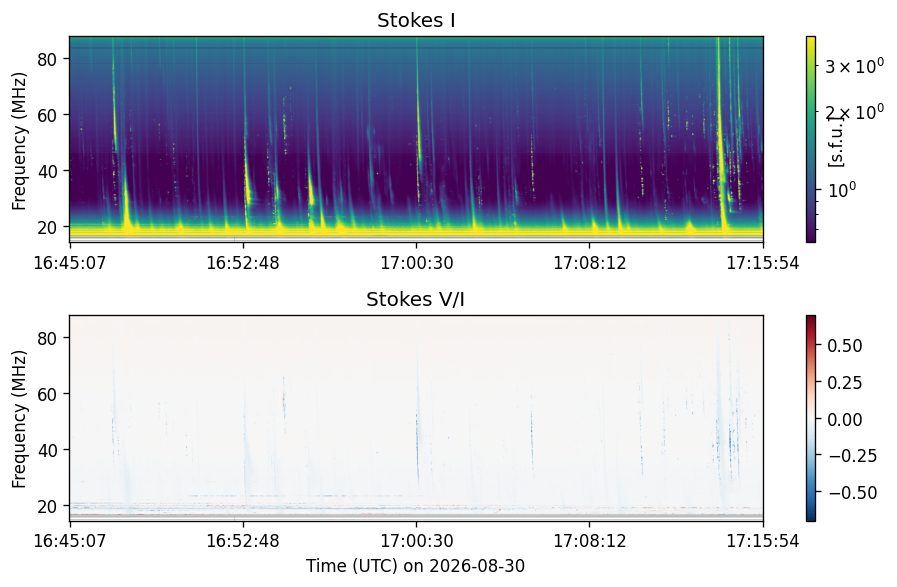Select the 17:00:30 tick on upper plot
The width and height of the screenshot is (897, 587).
[416, 263]
